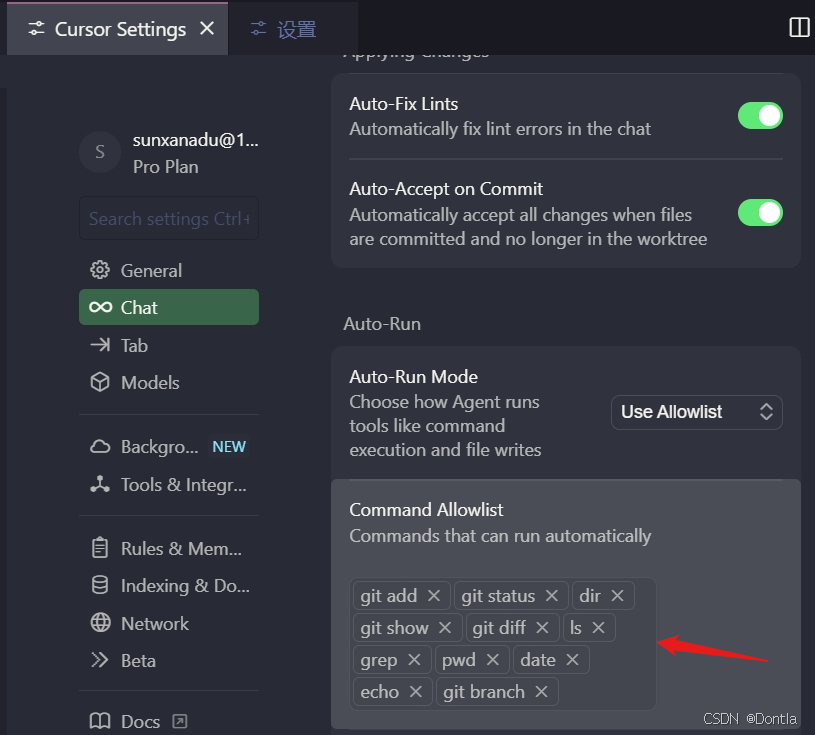Remove 'git show' from the allowlist
The width and height of the screenshot is (815, 735).
(445, 628)
